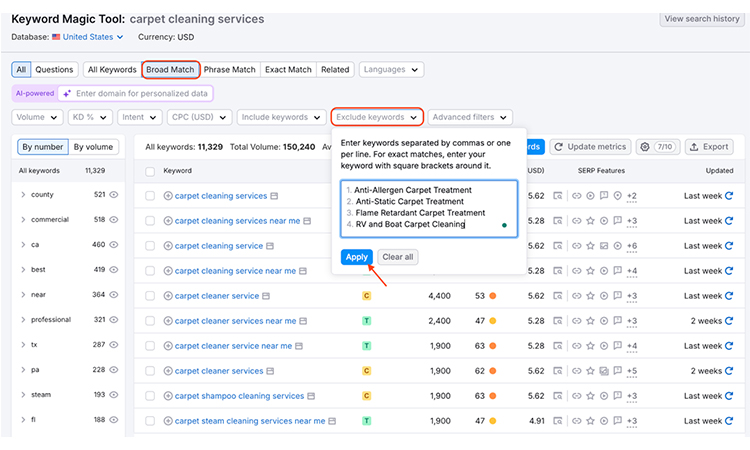Open SERP snapshot icon beside carpet cleaner services
Screen dimensions: 750x450
pos(270,371)
